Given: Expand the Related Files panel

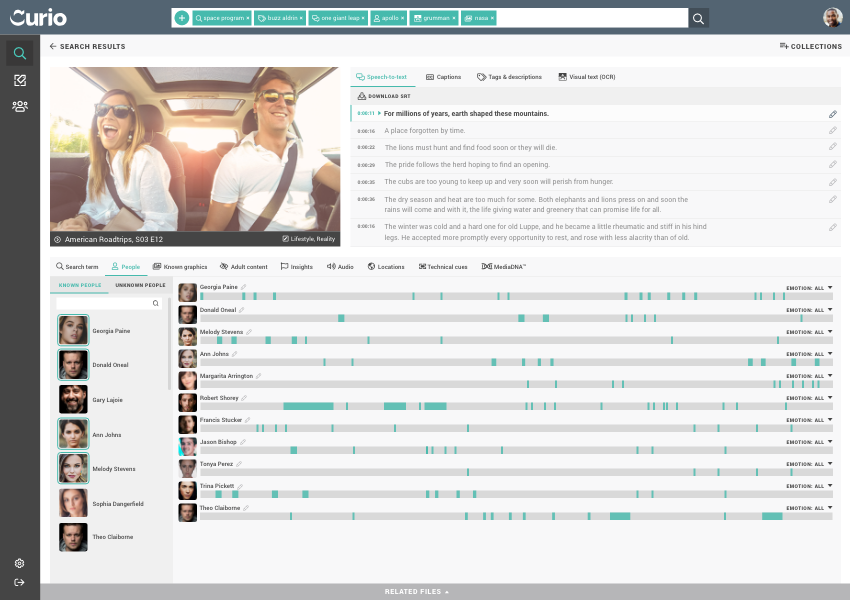Looking at the screenshot, I should [x=417, y=592].
